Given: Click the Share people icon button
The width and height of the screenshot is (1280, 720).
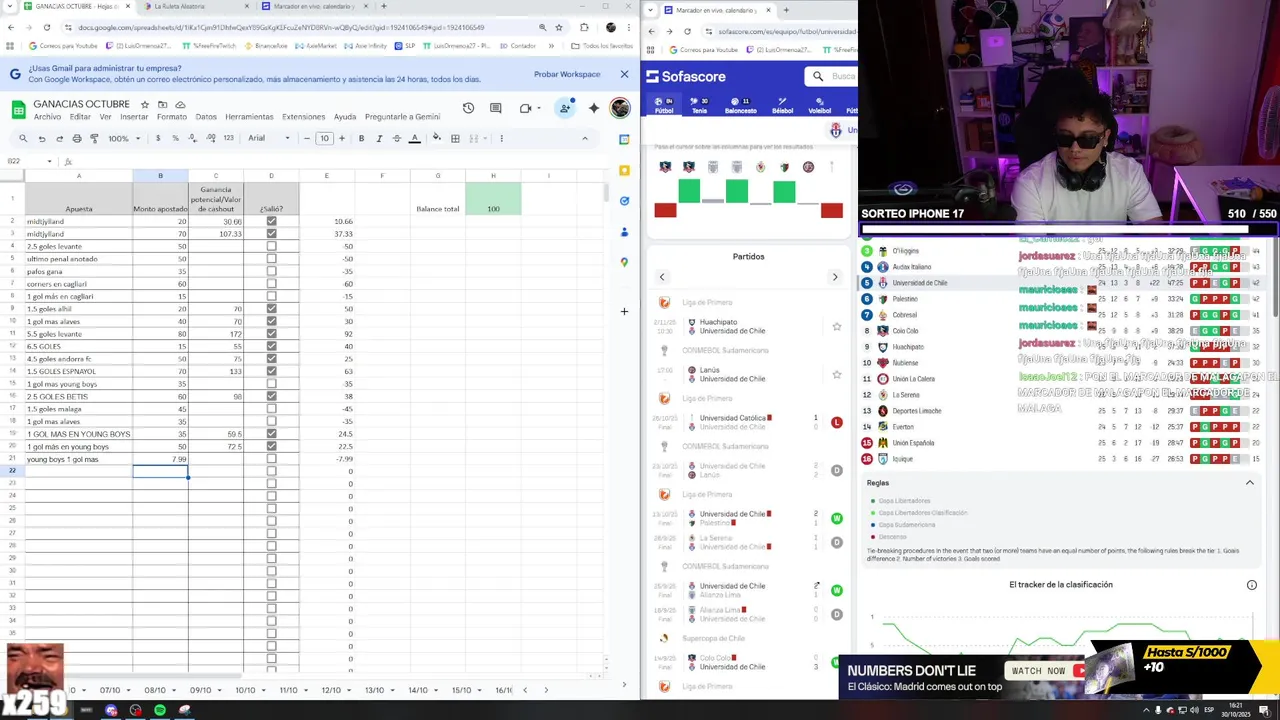Looking at the screenshot, I should (565, 108).
